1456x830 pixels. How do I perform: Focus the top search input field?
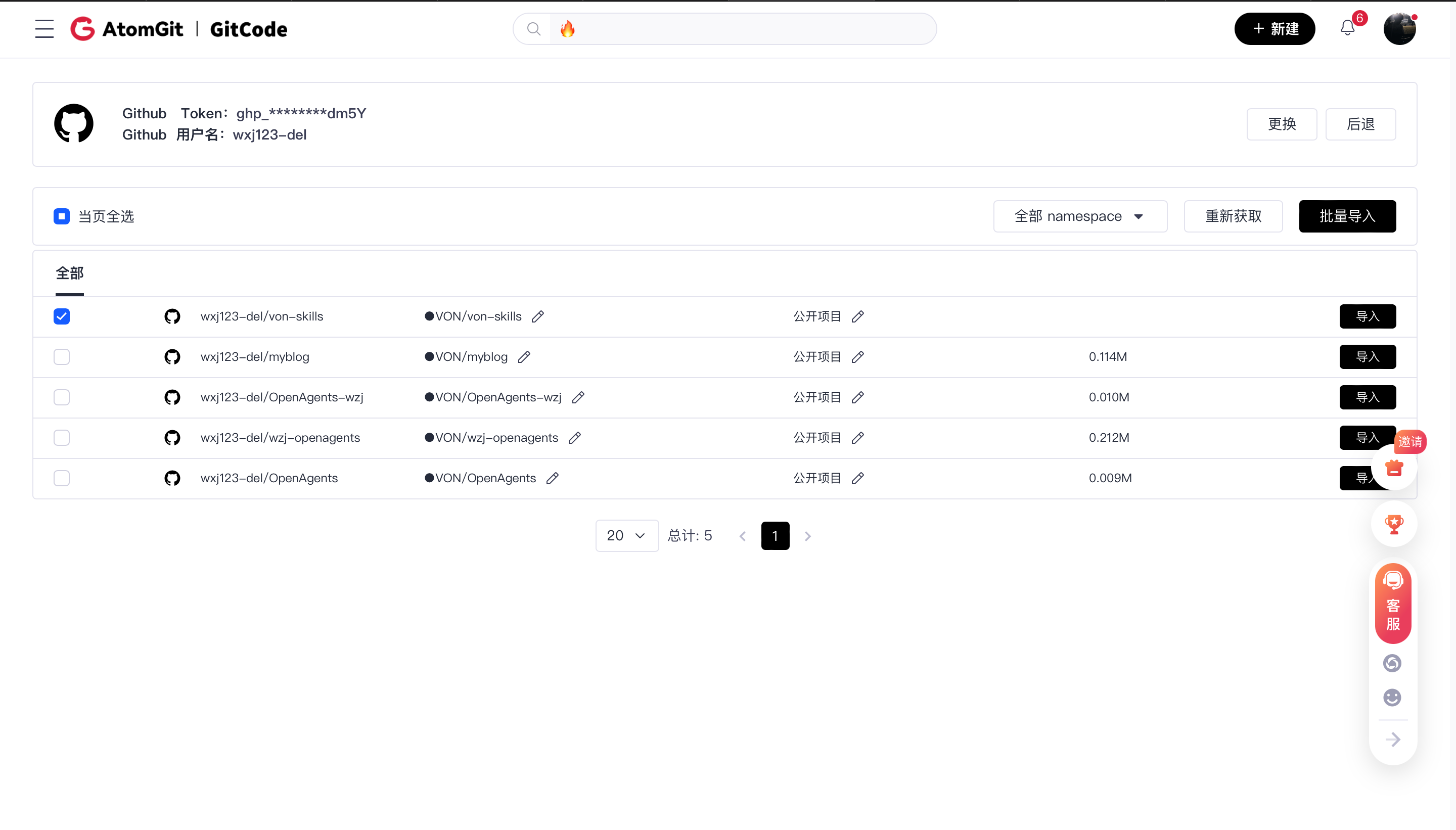pos(741,28)
